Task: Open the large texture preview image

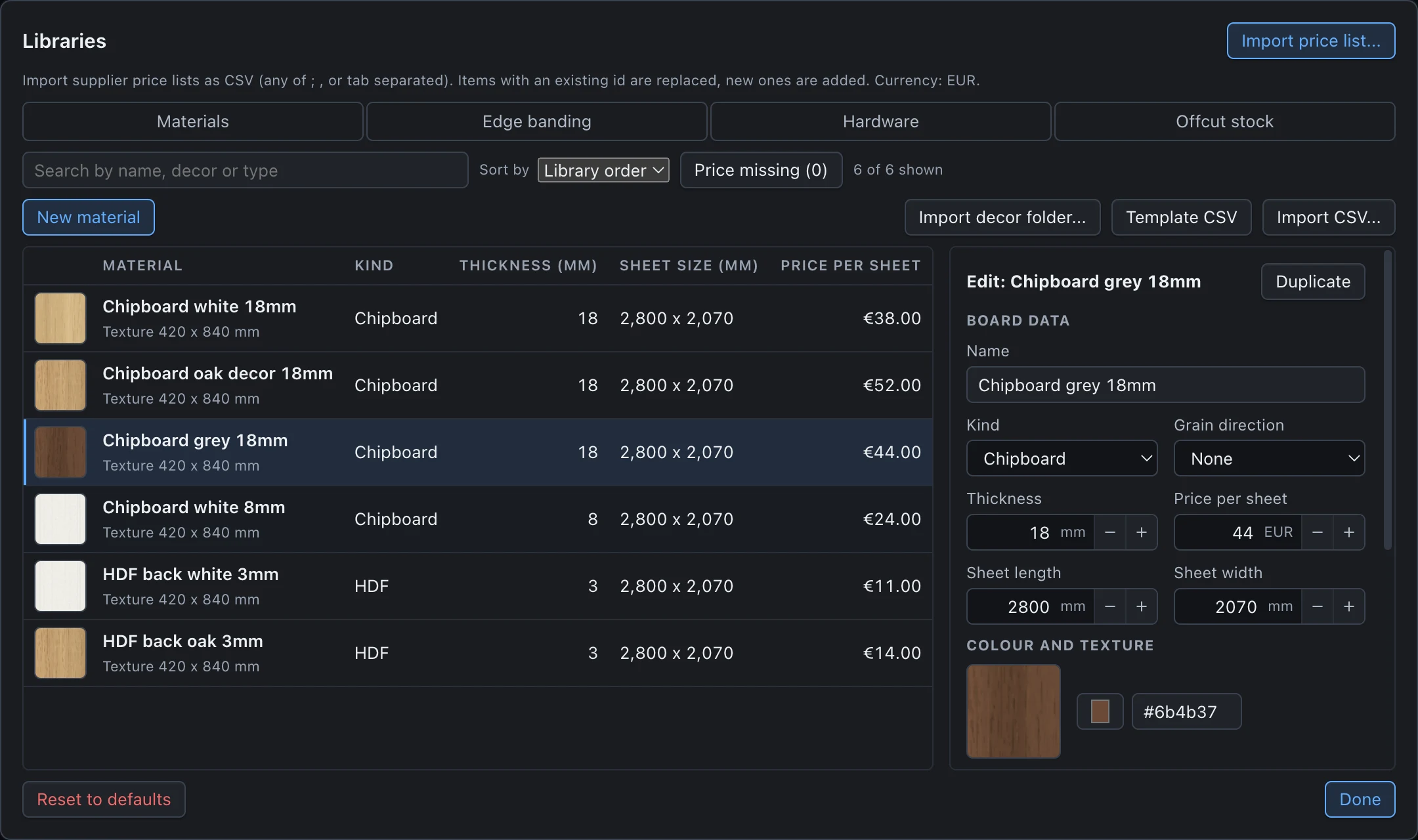Action: (1014, 711)
